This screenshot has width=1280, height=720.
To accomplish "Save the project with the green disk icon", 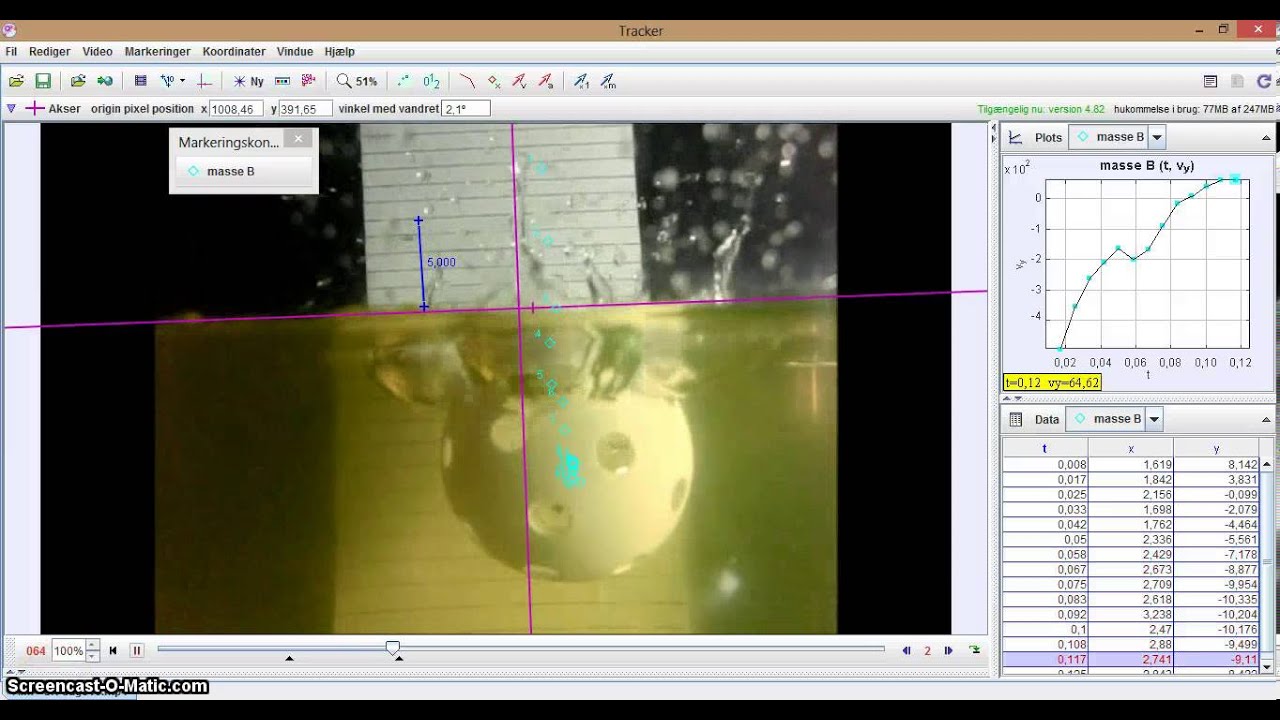I will (x=43, y=81).
